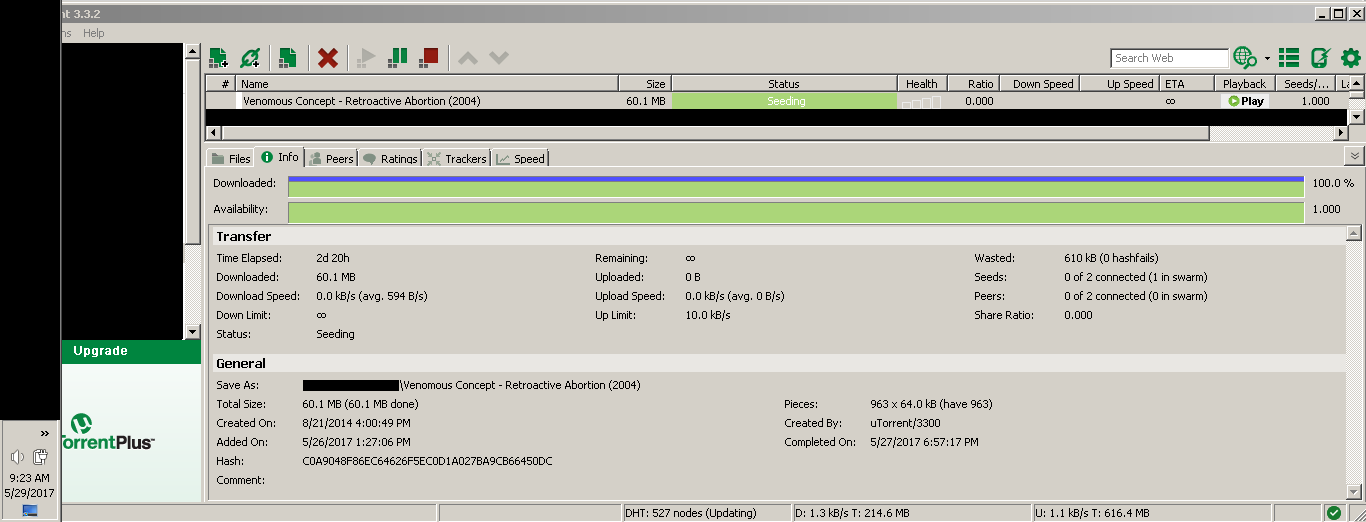Click the Info panel scroll up arrow
This screenshot has height=522, width=1366.
[1354, 233]
